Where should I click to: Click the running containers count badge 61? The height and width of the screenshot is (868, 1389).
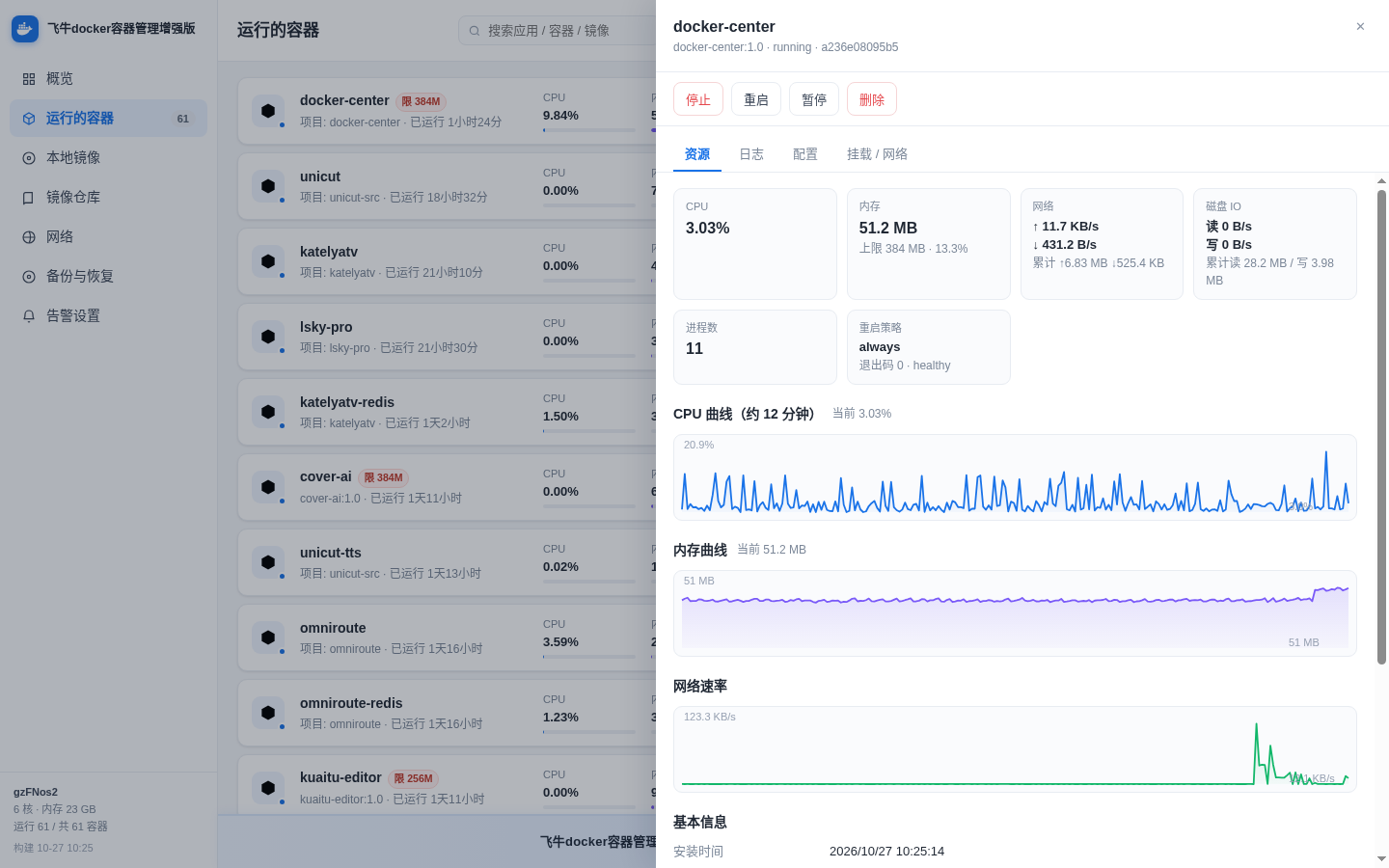click(x=183, y=119)
